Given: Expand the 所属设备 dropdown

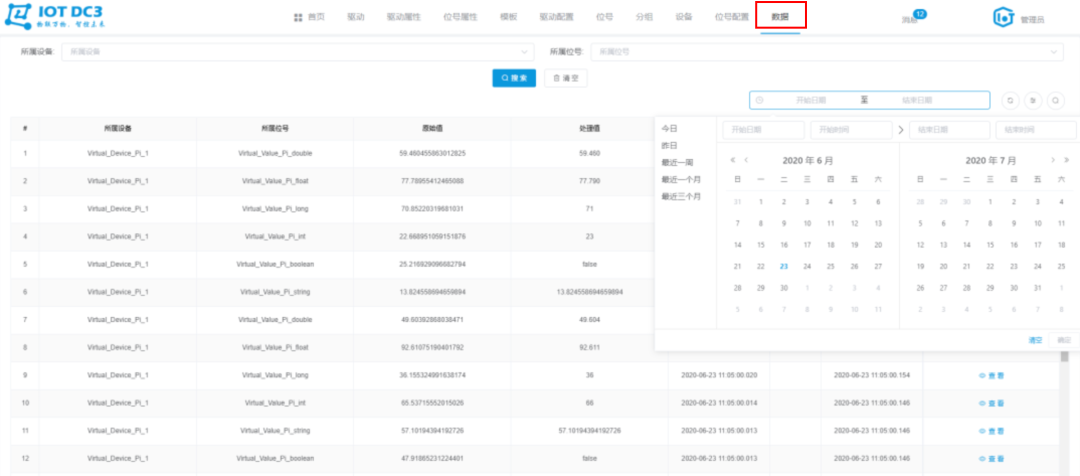Looking at the screenshot, I should click(x=298, y=52).
